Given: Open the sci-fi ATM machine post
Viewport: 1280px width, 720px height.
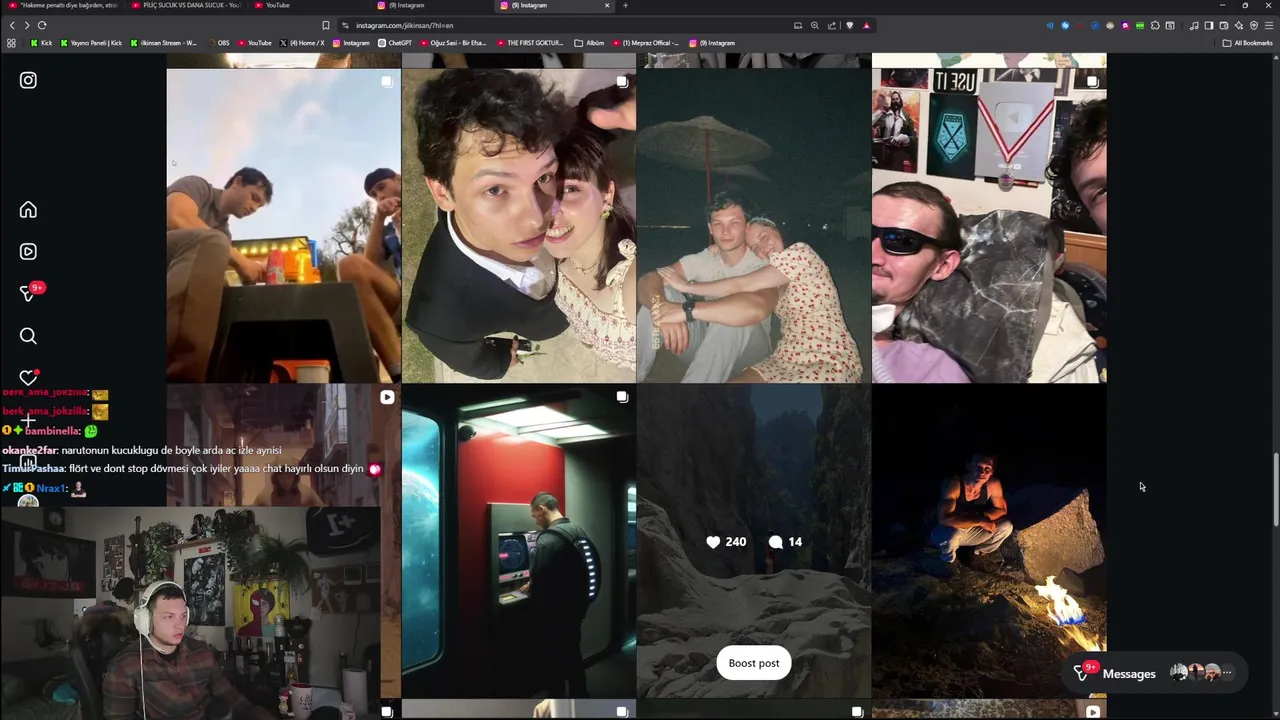Looking at the screenshot, I should 518,541.
